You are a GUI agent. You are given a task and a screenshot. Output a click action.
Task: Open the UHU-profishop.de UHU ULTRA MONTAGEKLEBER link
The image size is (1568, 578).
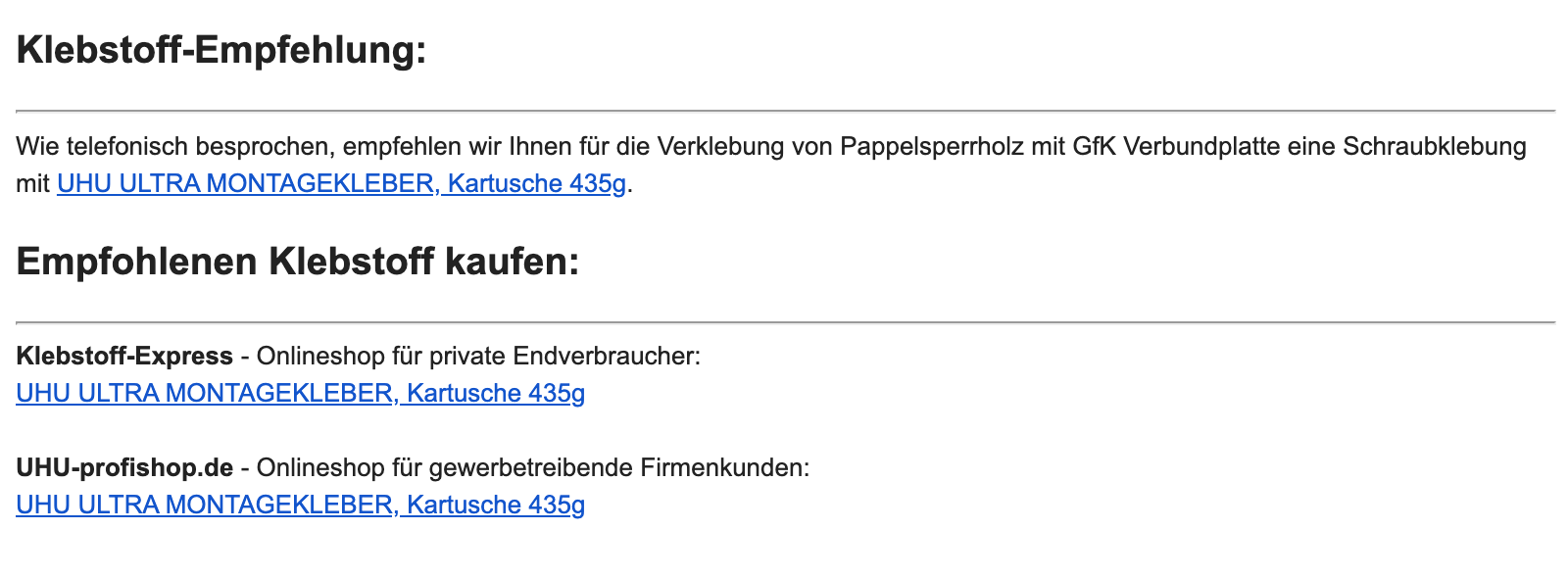(x=301, y=505)
